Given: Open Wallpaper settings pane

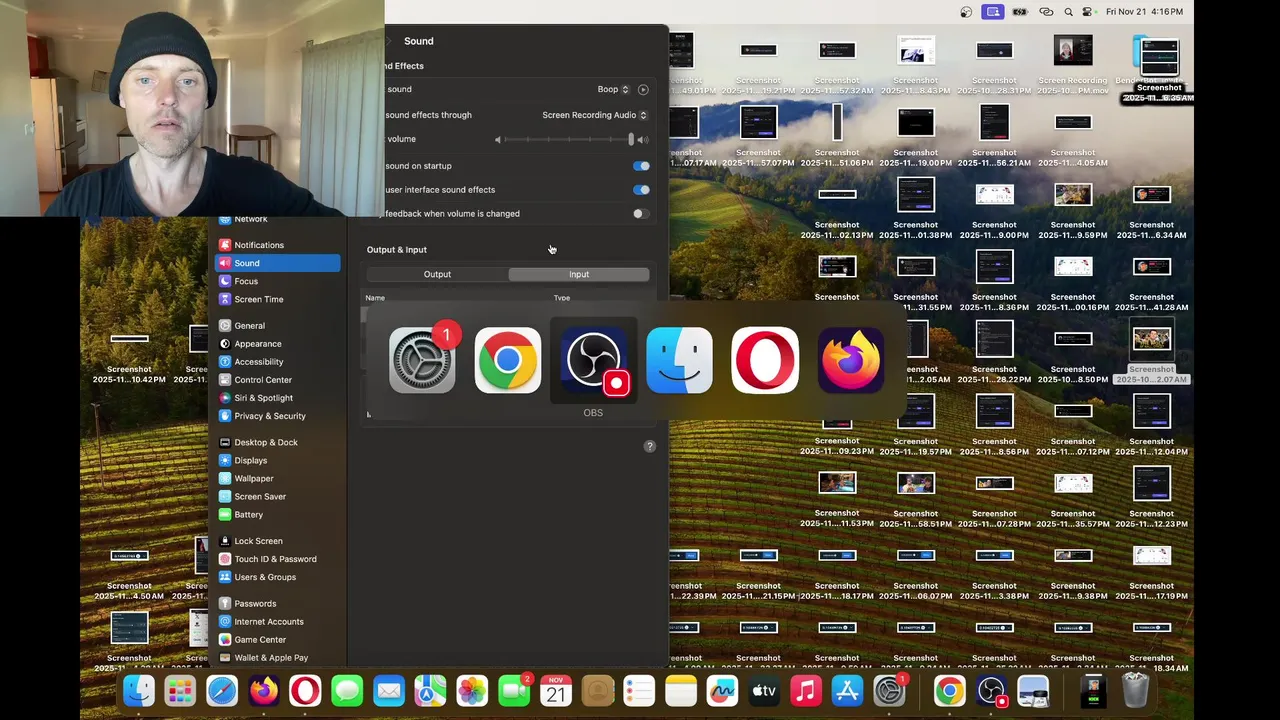Looking at the screenshot, I should (277, 479).
